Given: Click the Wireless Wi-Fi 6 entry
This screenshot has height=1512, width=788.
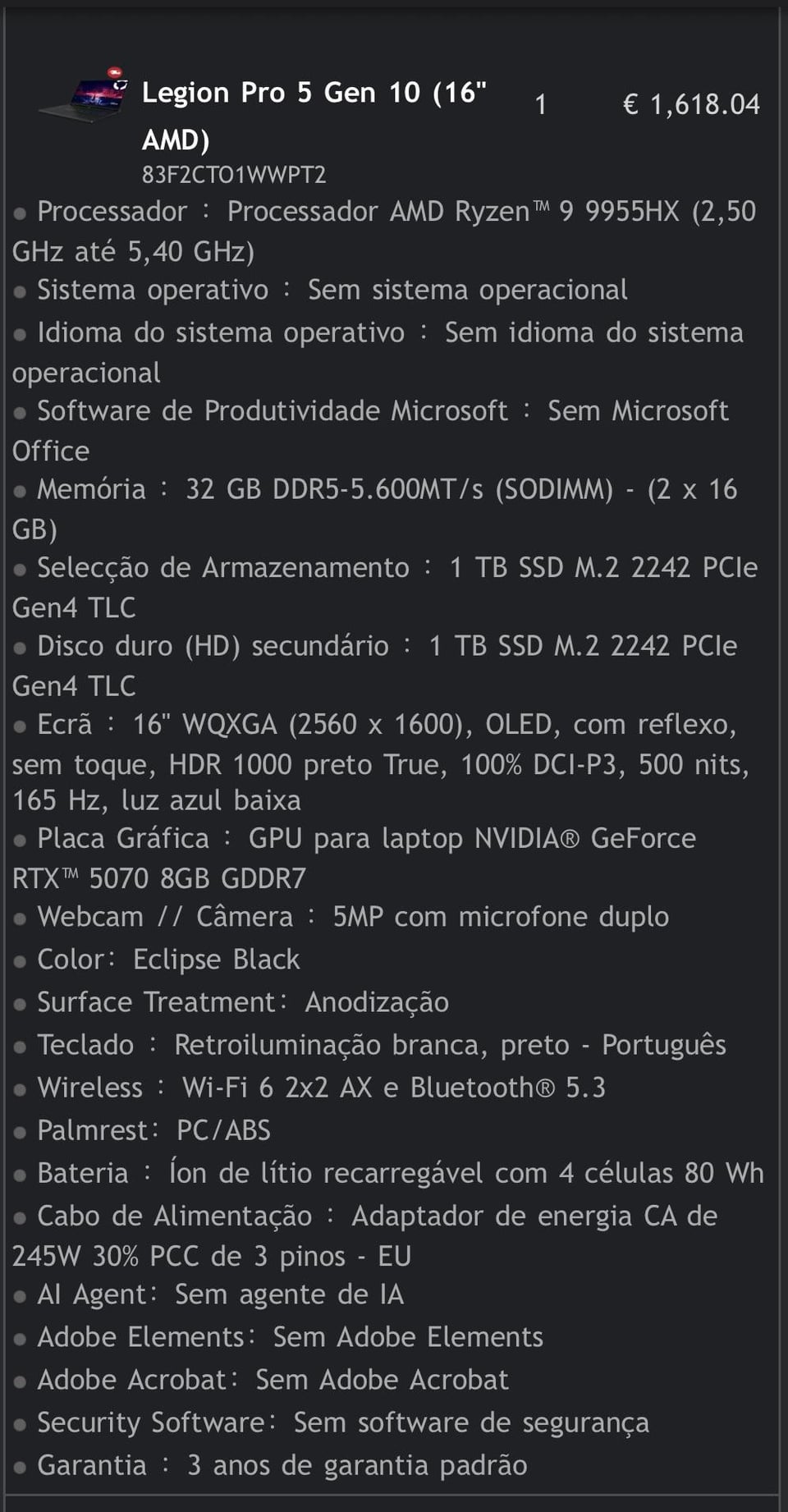Looking at the screenshot, I should [321, 1088].
